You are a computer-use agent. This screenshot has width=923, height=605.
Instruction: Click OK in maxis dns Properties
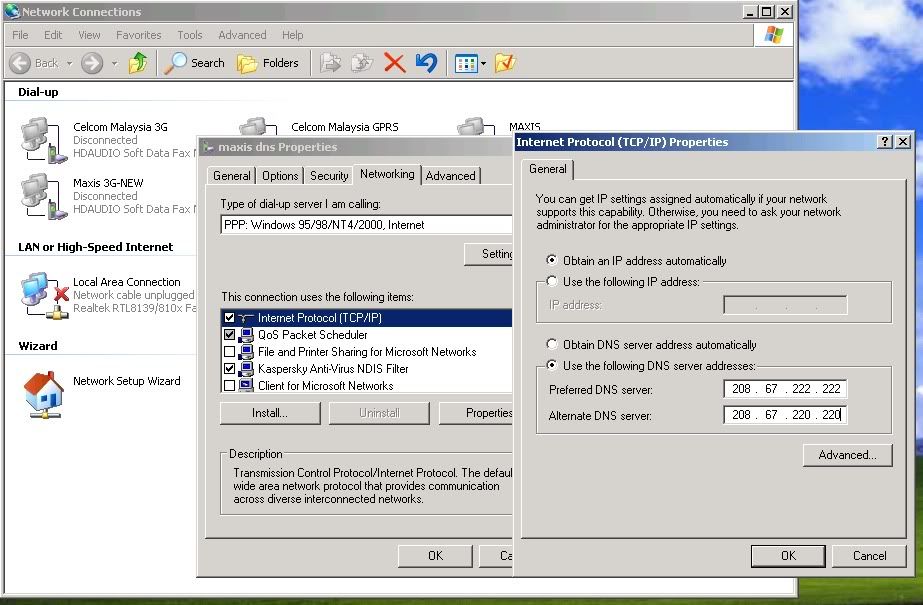(x=435, y=556)
